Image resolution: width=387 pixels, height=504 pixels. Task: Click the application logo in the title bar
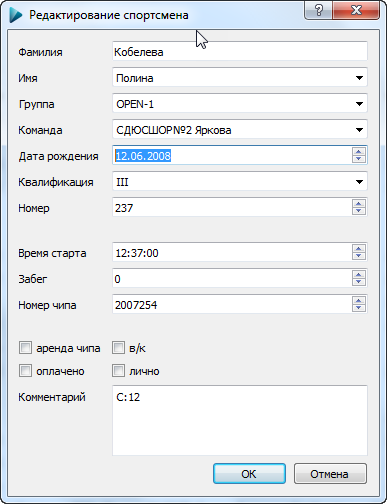pyautogui.click(x=16, y=15)
